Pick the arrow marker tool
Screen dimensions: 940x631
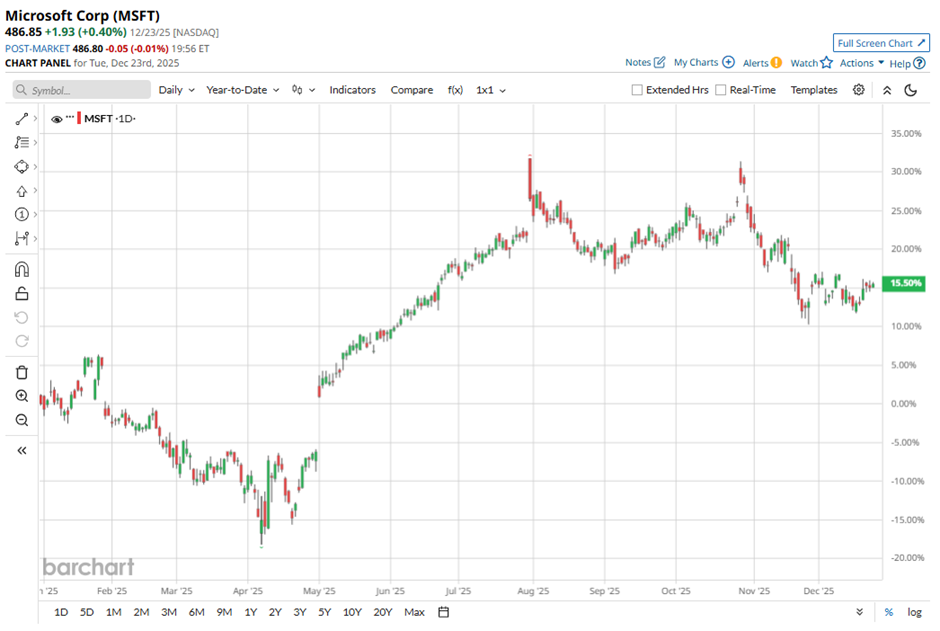[22, 191]
